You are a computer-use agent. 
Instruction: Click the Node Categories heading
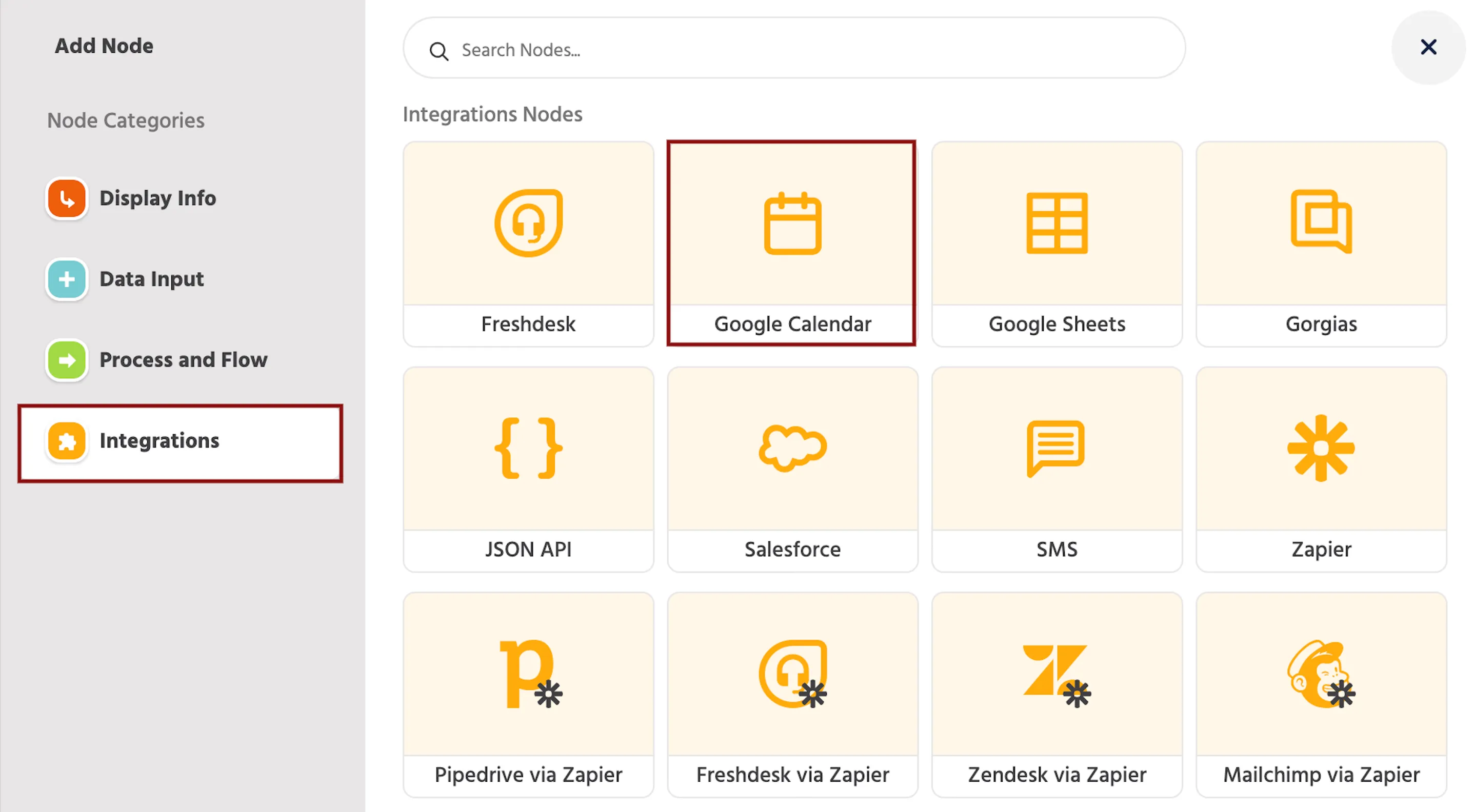point(126,121)
